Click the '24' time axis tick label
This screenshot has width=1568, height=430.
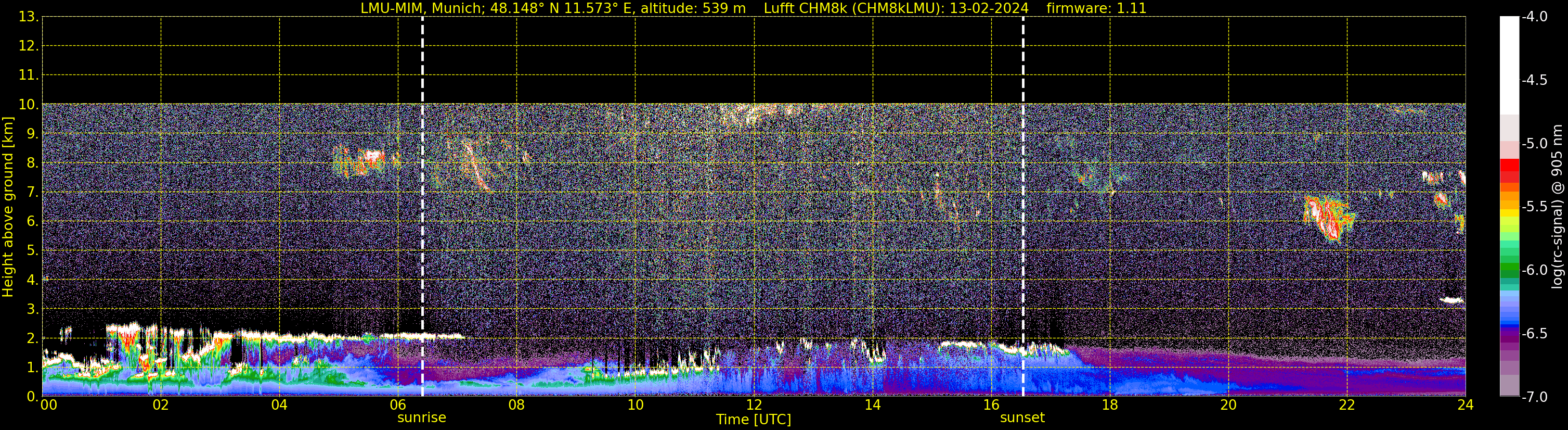1465,405
